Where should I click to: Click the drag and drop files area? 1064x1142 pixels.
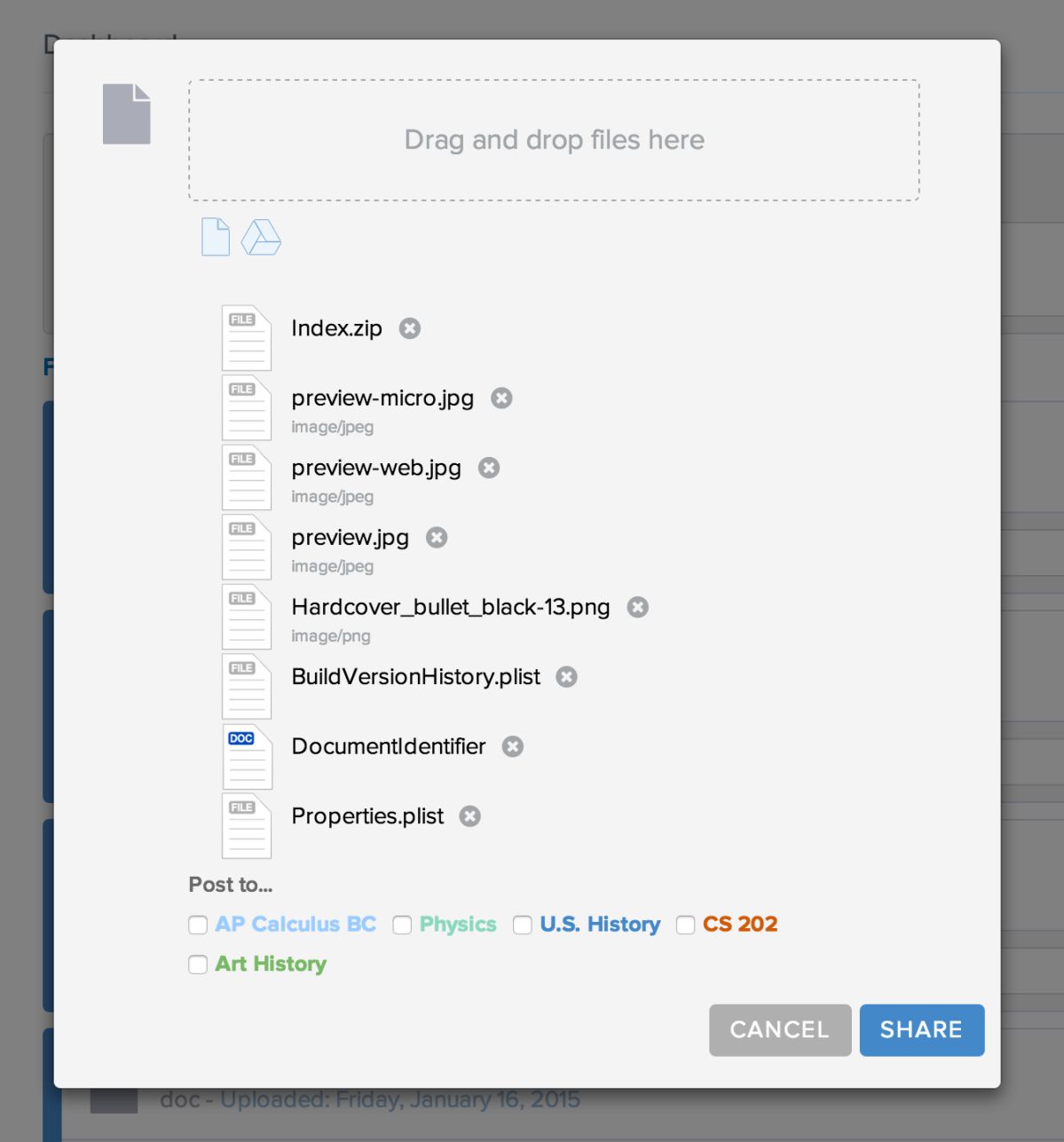[x=554, y=140]
